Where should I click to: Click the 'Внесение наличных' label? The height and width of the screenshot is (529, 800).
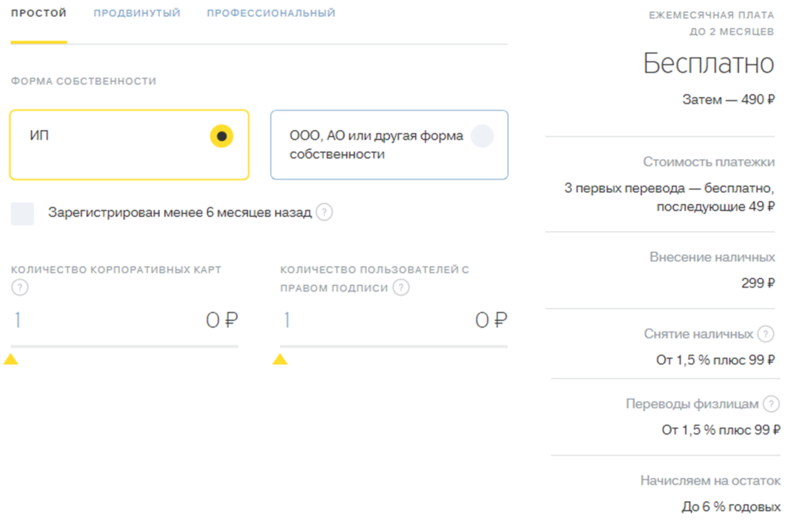pos(711,258)
